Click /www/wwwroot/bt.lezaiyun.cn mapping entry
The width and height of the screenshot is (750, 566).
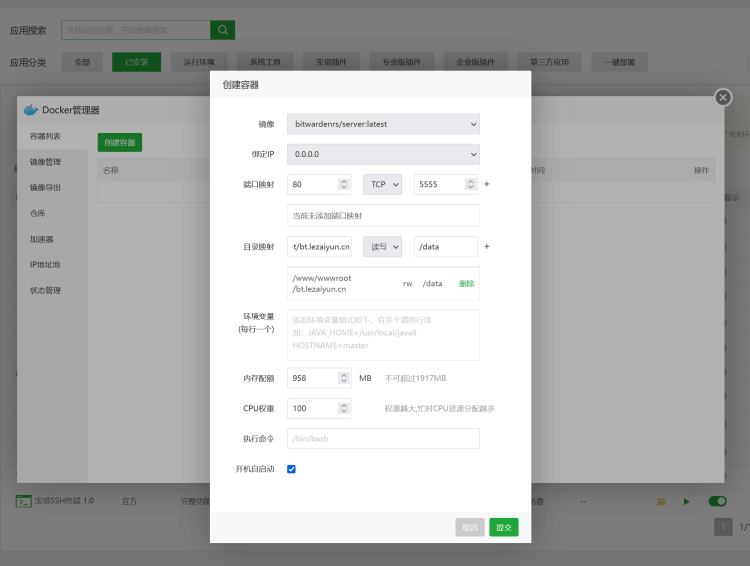(322, 284)
